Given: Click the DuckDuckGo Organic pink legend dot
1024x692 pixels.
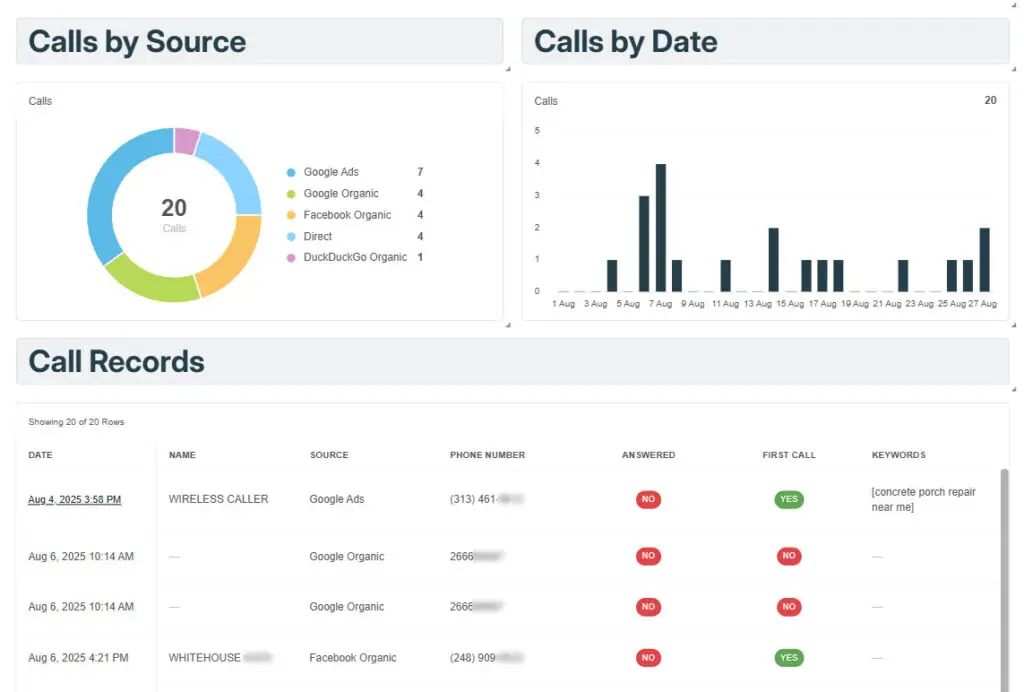Looking at the screenshot, I should (291, 258).
